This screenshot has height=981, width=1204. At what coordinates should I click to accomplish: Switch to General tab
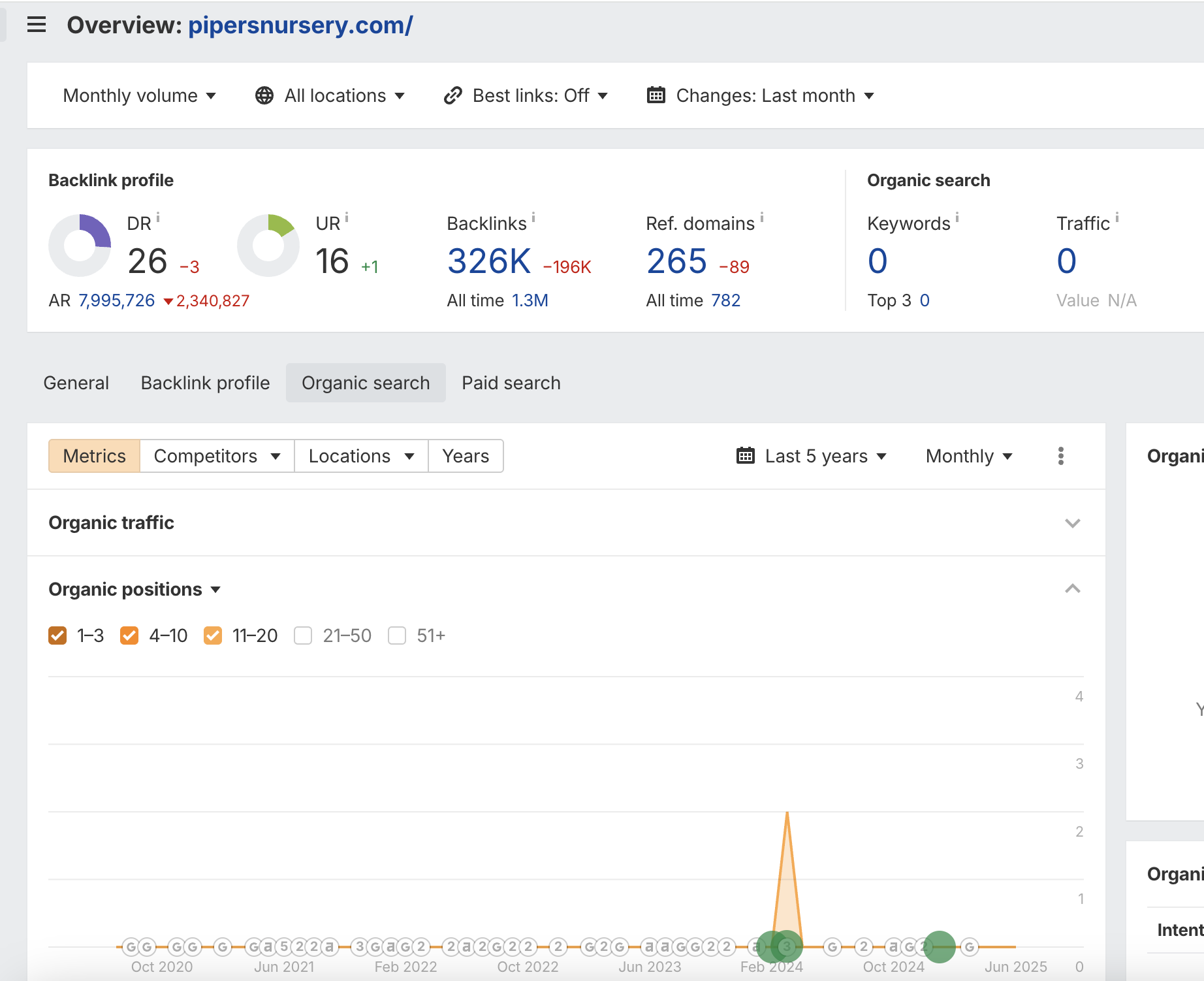click(76, 383)
